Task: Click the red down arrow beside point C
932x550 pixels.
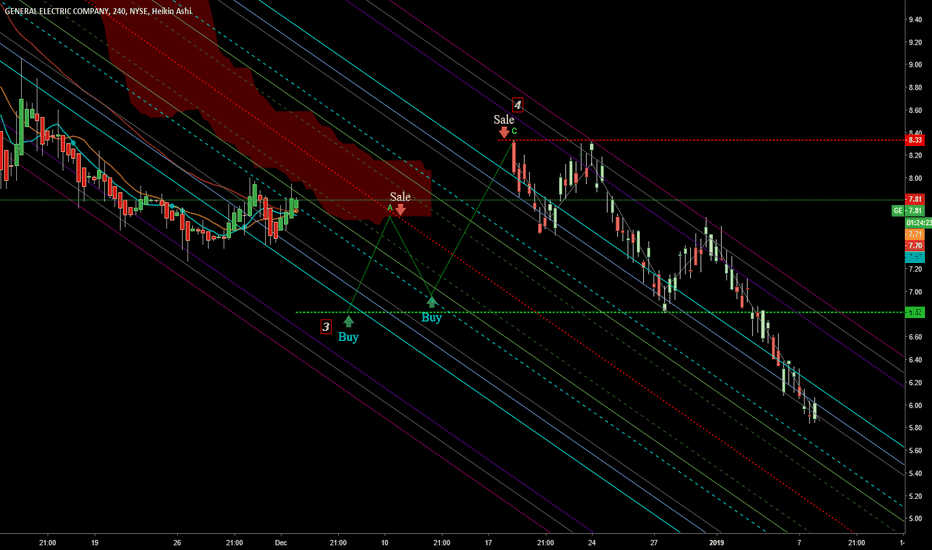Action: (504, 132)
